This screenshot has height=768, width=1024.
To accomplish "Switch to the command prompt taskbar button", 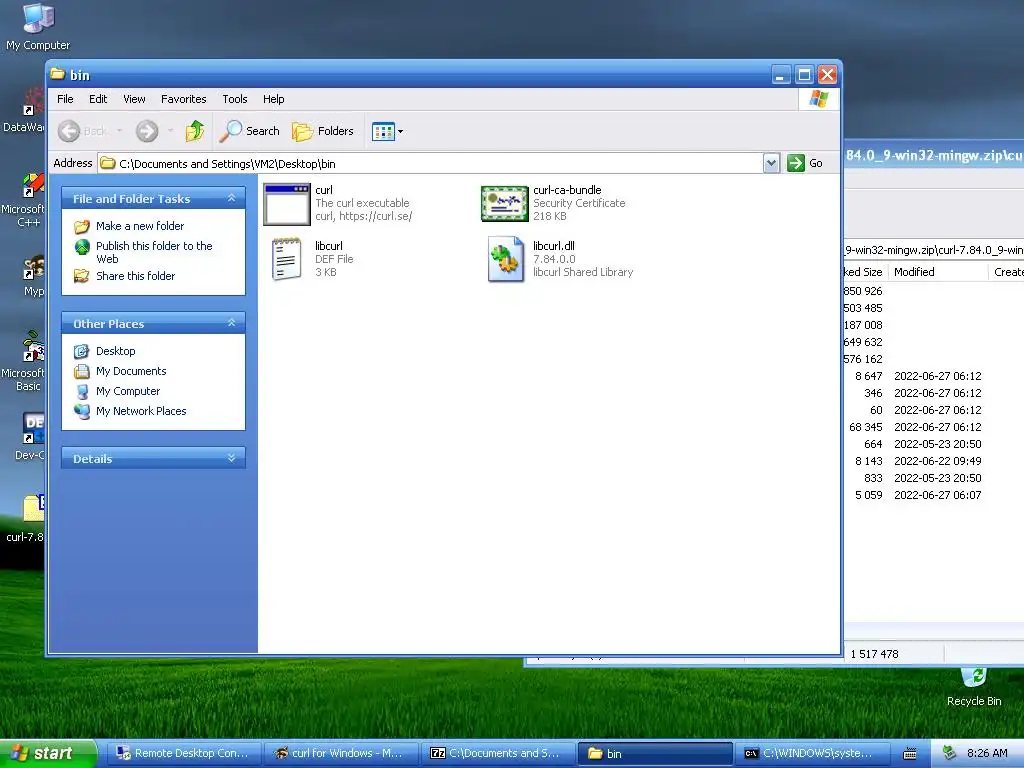I will click(x=812, y=754).
